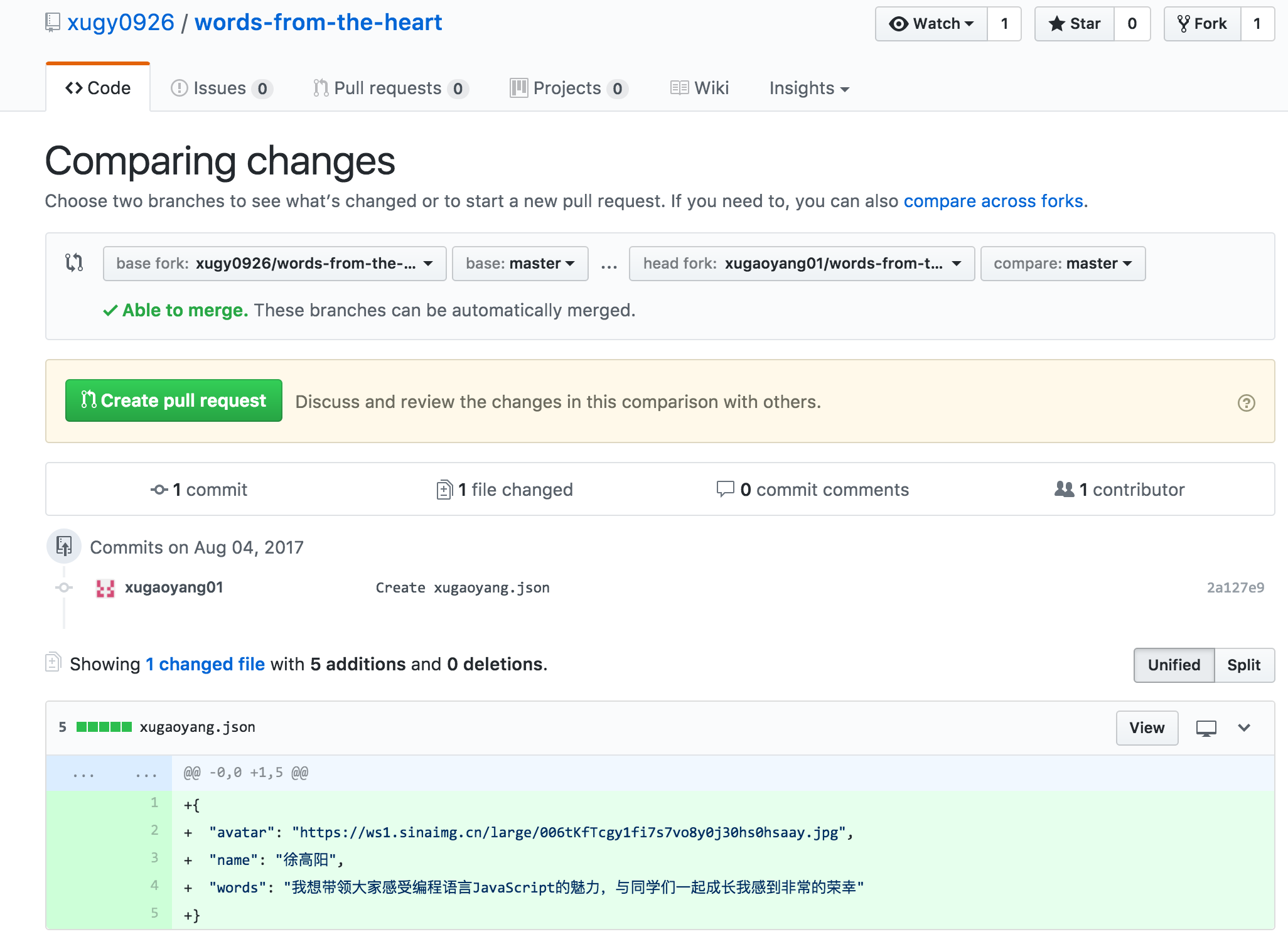1288x944 pixels.
Task: Click the swap base and head branches icon
Action: coord(74,262)
